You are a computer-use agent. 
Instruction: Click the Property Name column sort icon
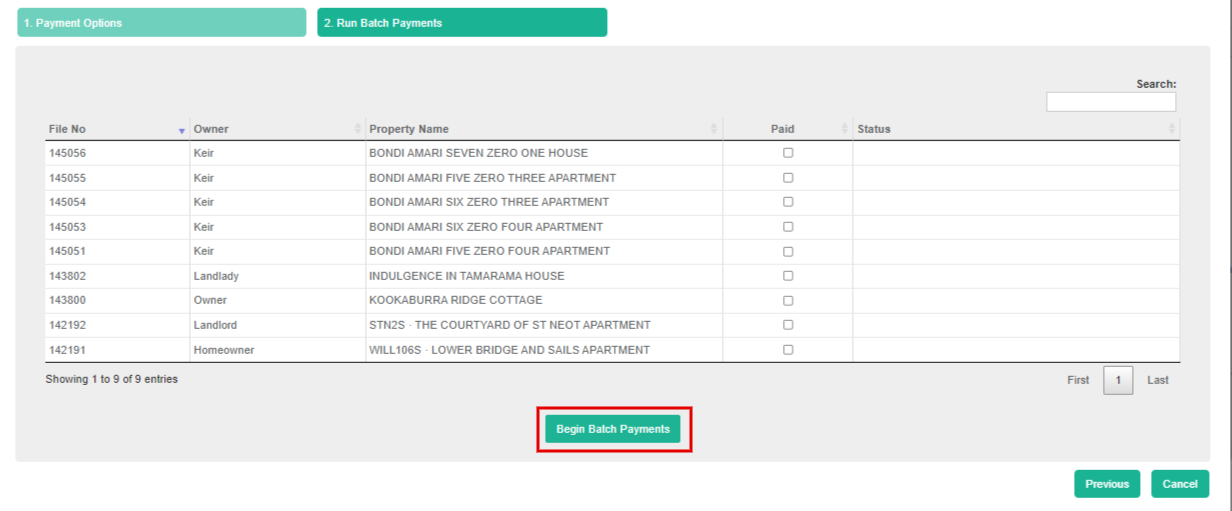coord(714,129)
